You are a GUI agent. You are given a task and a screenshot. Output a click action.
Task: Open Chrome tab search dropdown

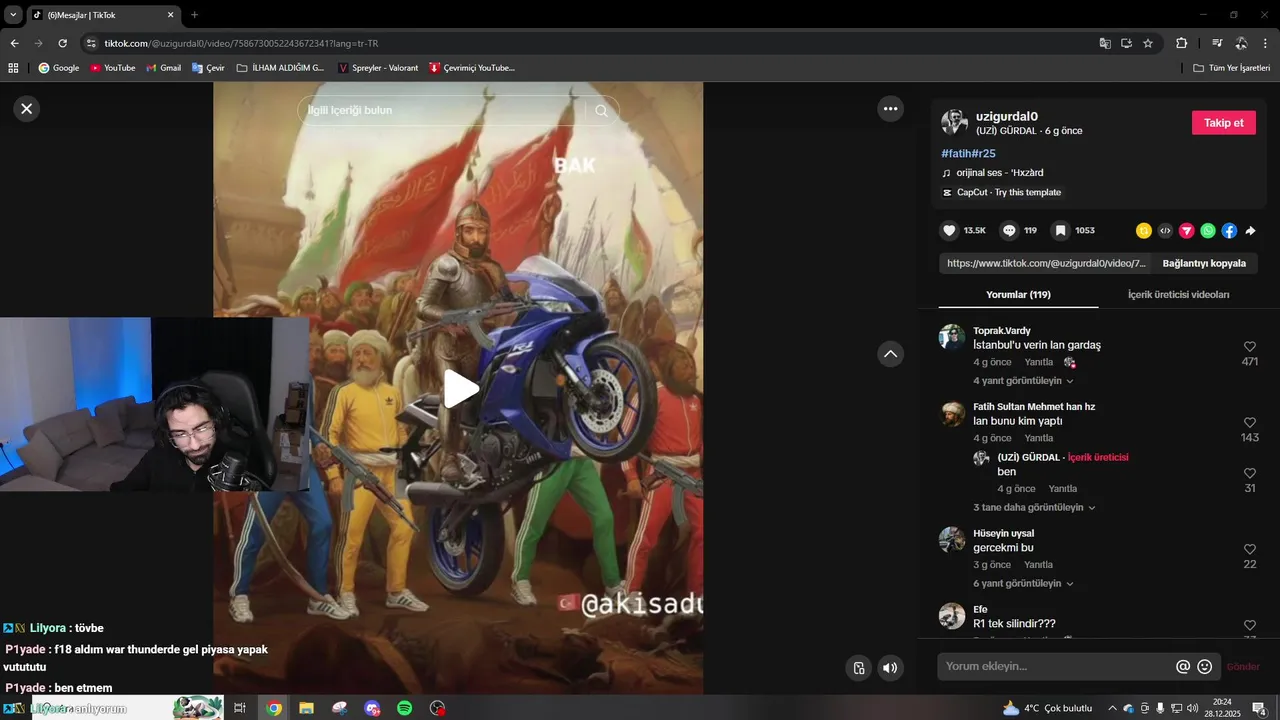click(x=13, y=15)
